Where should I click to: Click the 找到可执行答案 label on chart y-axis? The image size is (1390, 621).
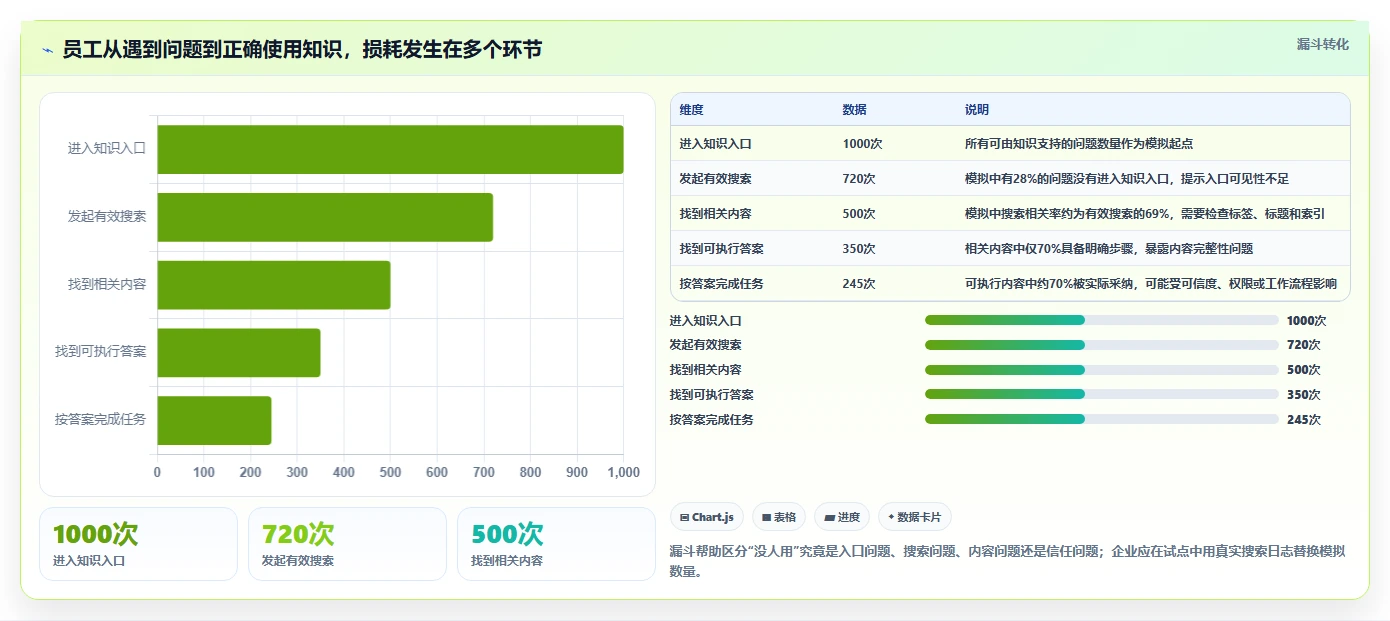pos(100,352)
